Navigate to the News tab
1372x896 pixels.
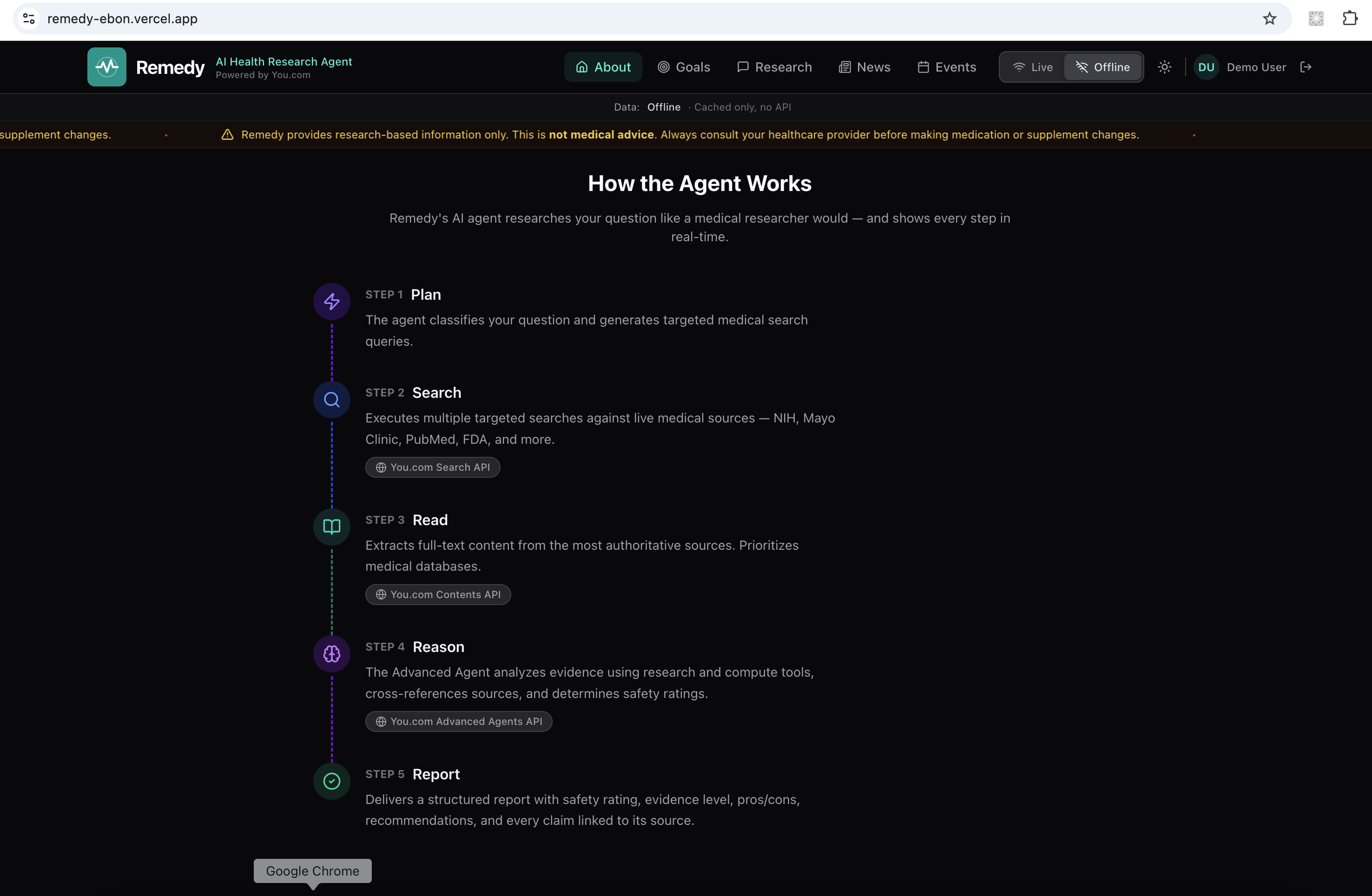[x=864, y=67]
